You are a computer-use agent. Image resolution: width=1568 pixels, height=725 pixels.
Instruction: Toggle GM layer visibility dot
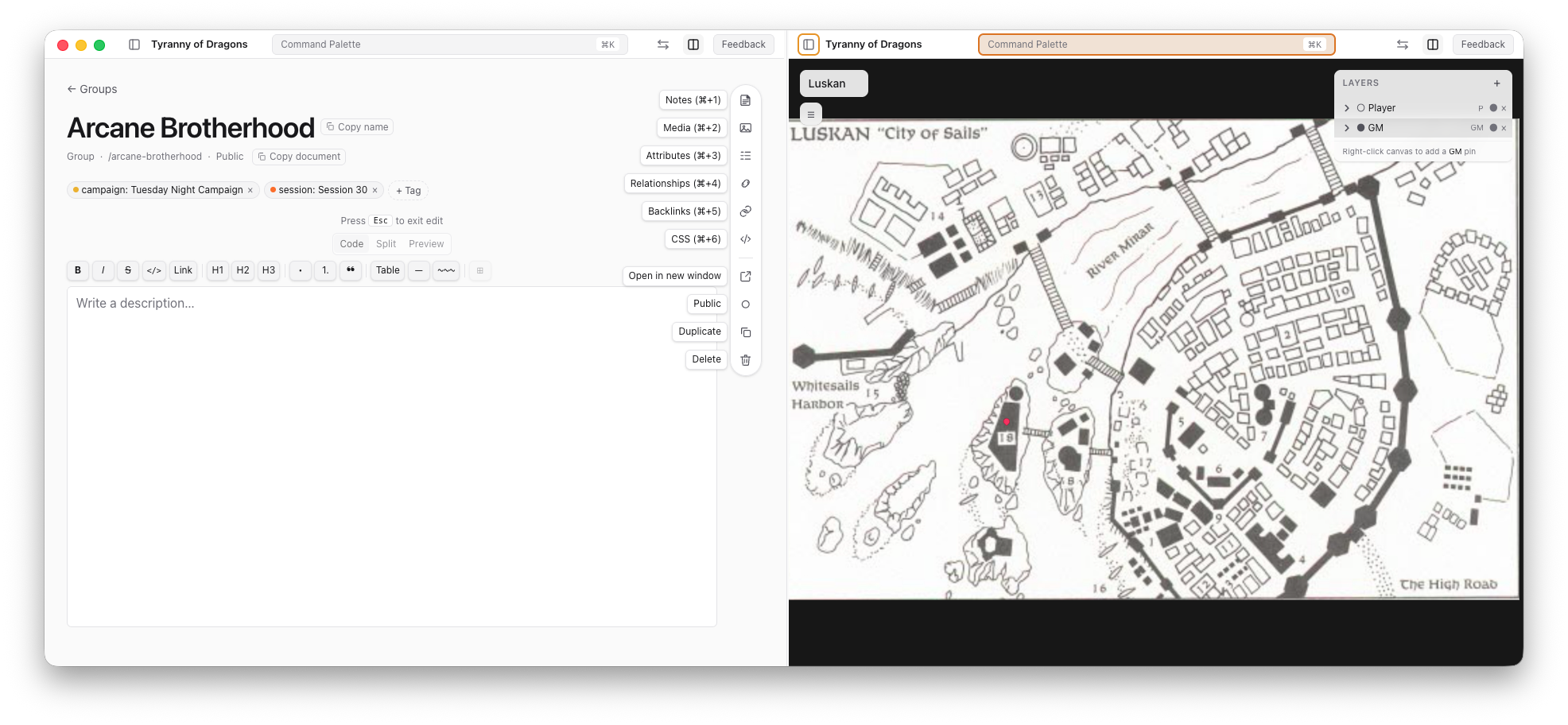[1493, 128]
